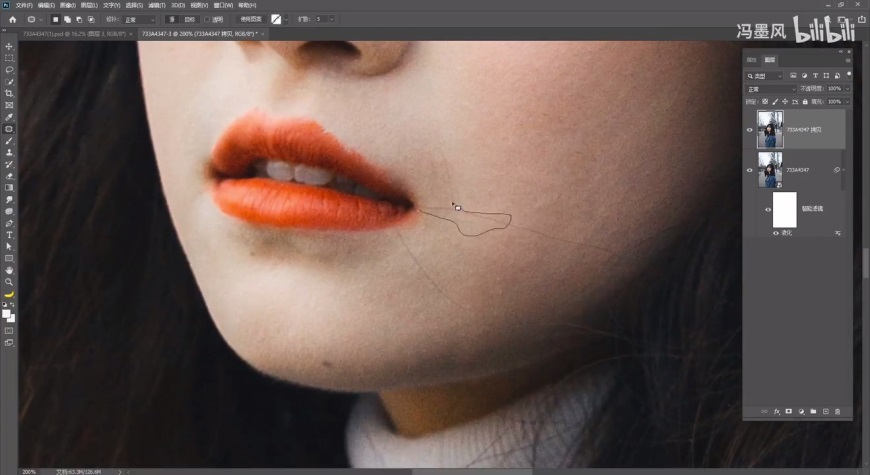Hide the 733A4347 smart object layer
This screenshot has width=870, height=475.
pyautogui.click(x=750, y=170)
